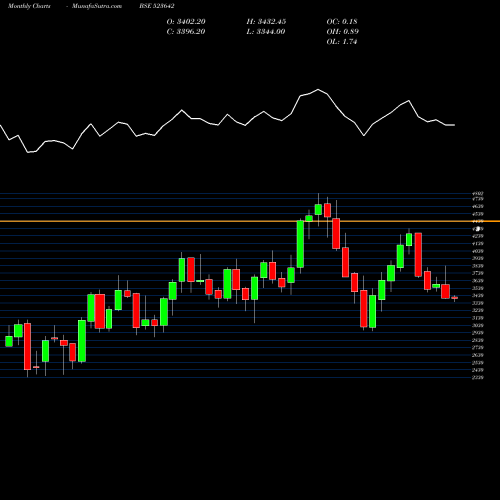
Task: Click the high value "H: 3432.45"
Action: (x=266, y=22)
